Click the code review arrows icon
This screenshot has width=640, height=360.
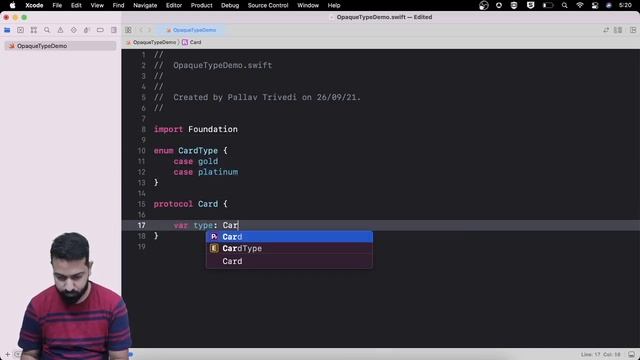tap(606, 30)
